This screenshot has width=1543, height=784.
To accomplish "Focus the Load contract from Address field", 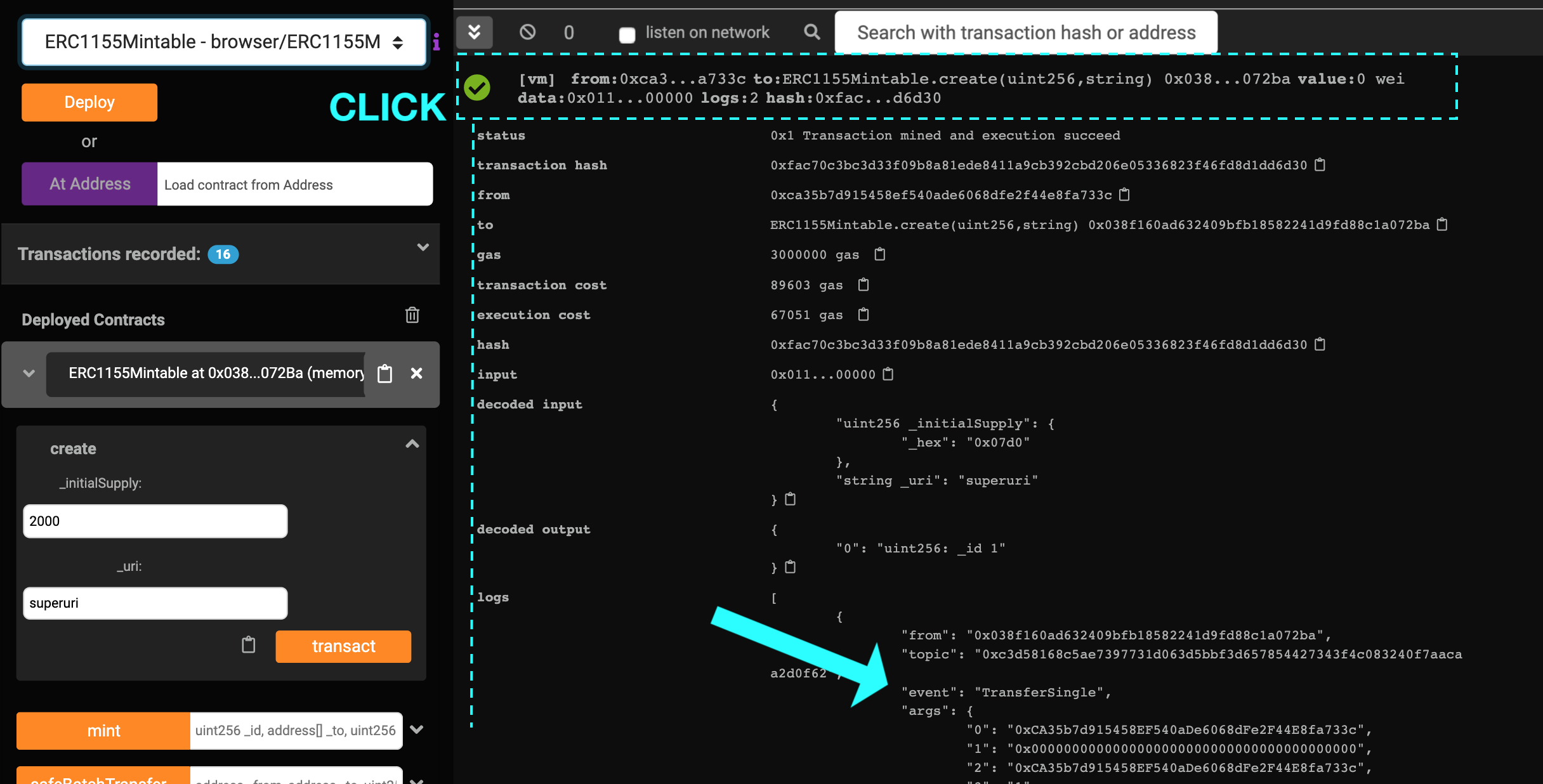I will [x=295, y=184].
